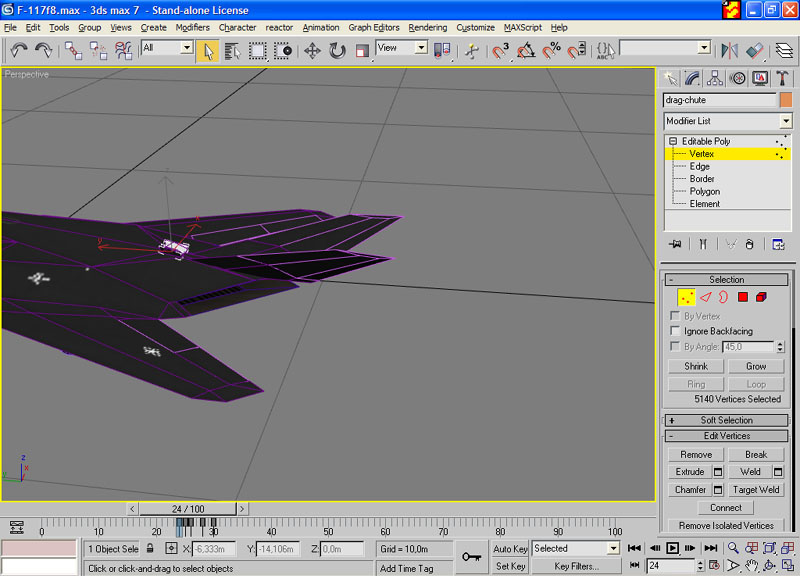Expand the Soft Selection rollout
This screenshot has width=800, height=576.
click(x=727, y=420)
